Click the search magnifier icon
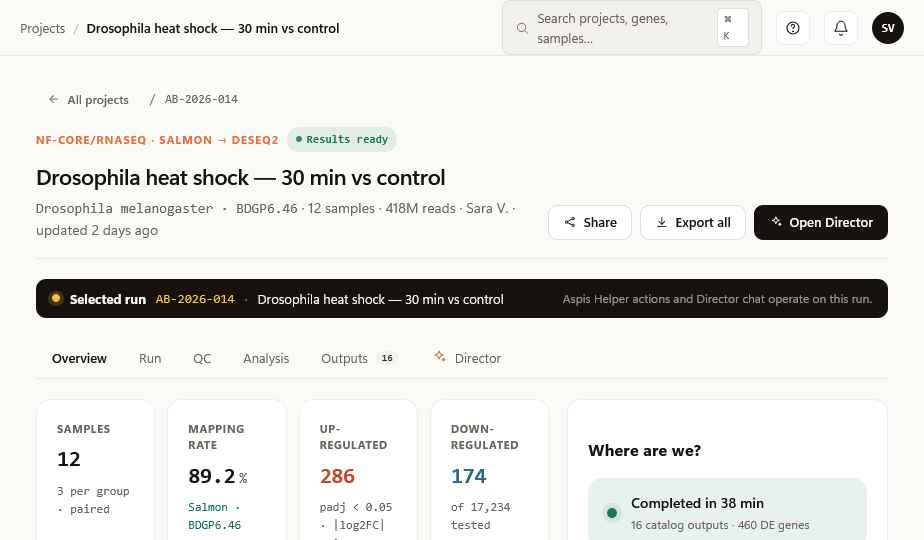Image resolution: width=924 pixels, height=540 pixels. pyautogui.click(x=522, y=28)
